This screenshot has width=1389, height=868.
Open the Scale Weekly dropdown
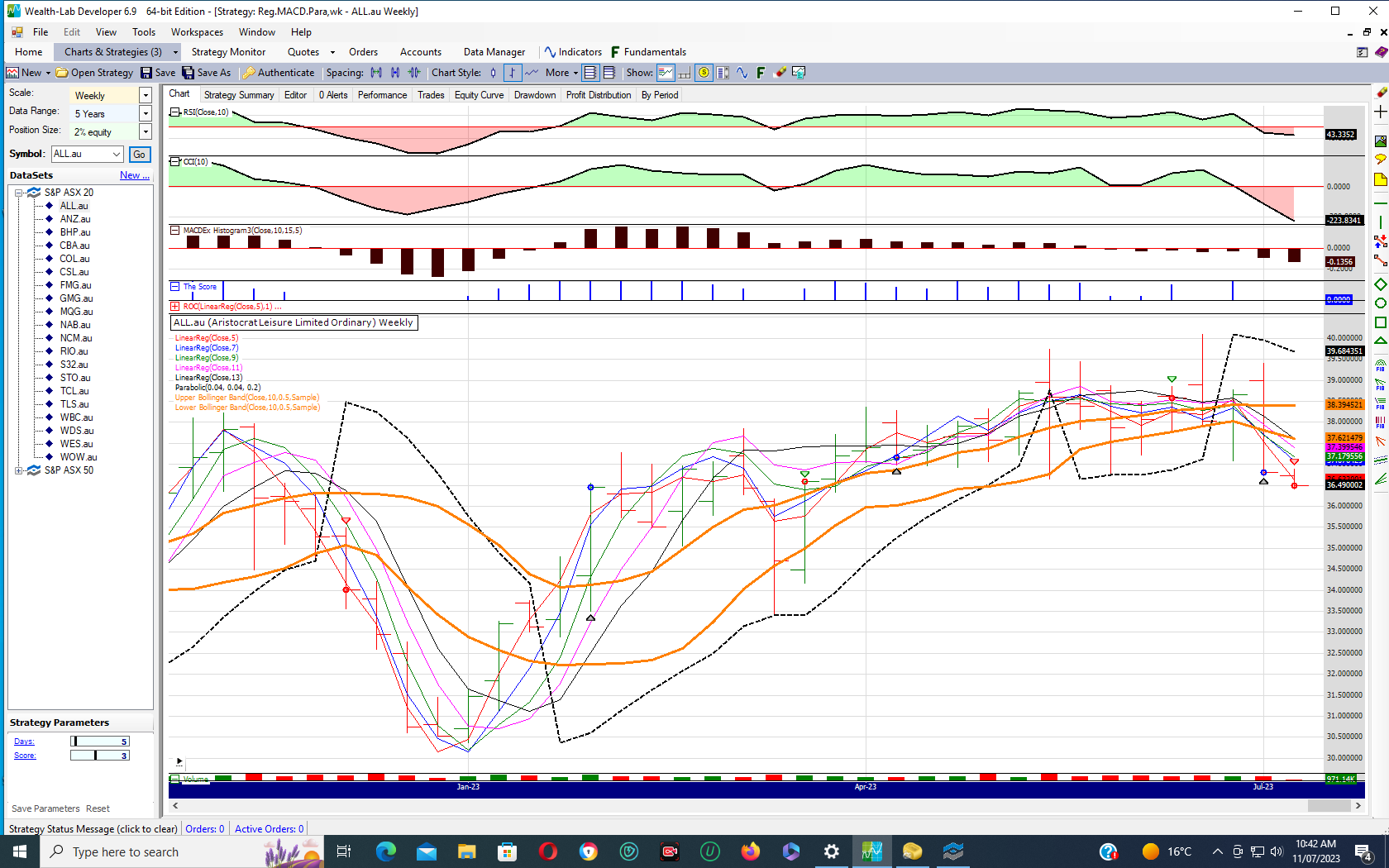[146, 95]
